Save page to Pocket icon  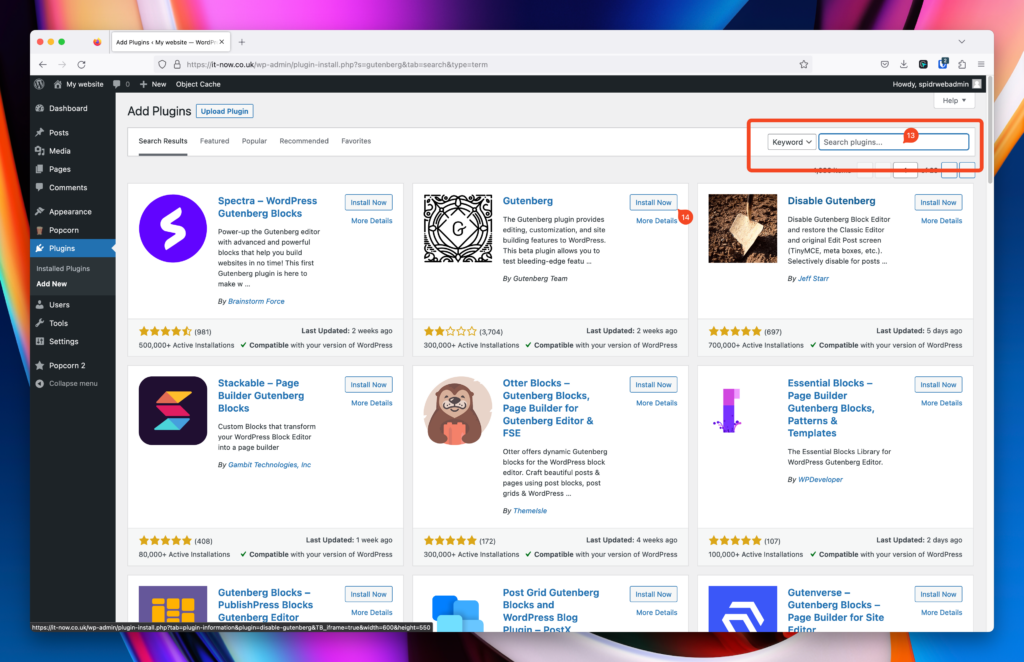pos(885,64)
